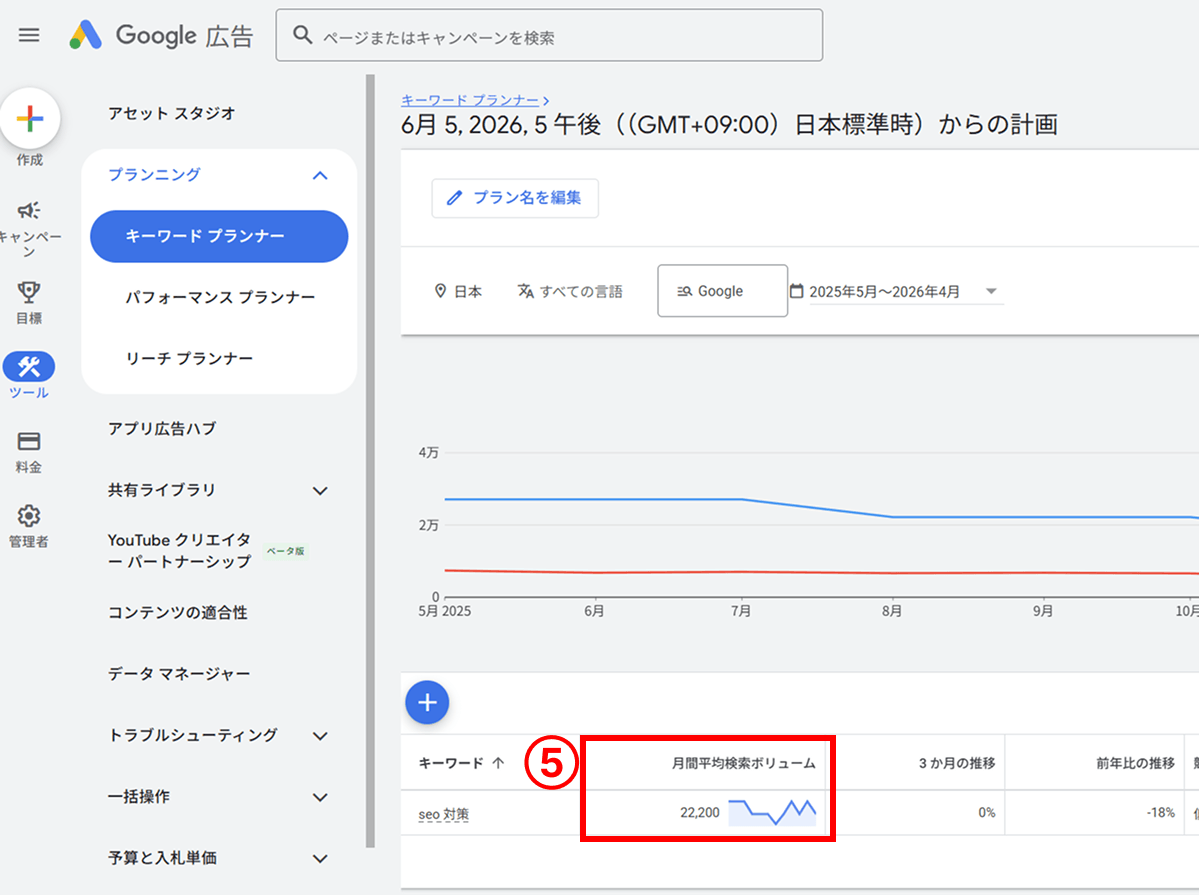The height and width of the screenshot is (895, 1199).
Task: Expand 予算と入札単価 section
Action: tap(320, 858)
